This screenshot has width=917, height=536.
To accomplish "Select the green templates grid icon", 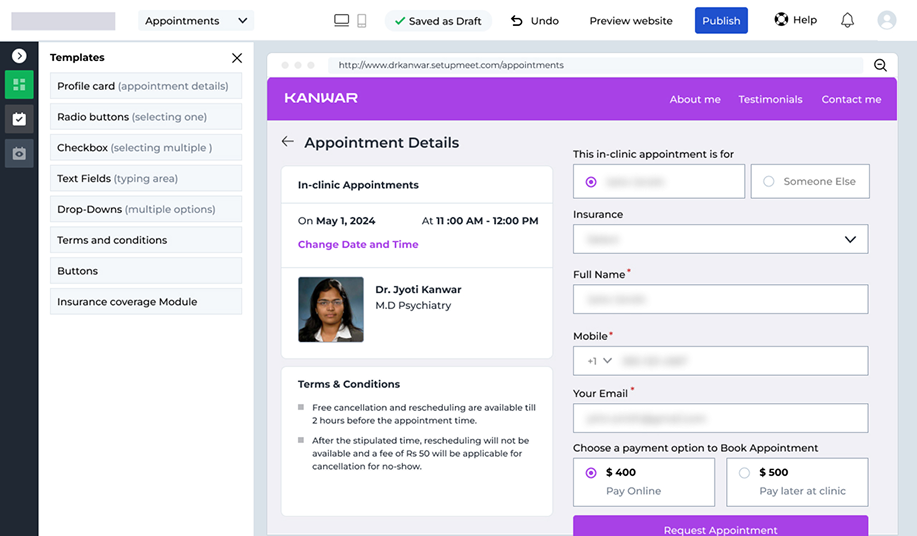I will pos(19,85).
